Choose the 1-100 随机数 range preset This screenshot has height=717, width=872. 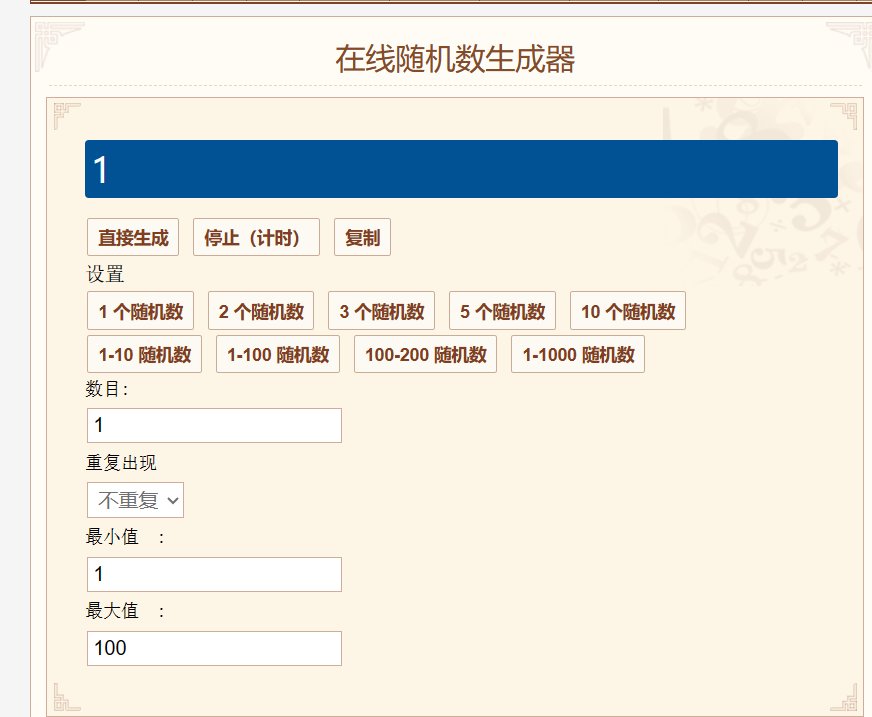278,354
